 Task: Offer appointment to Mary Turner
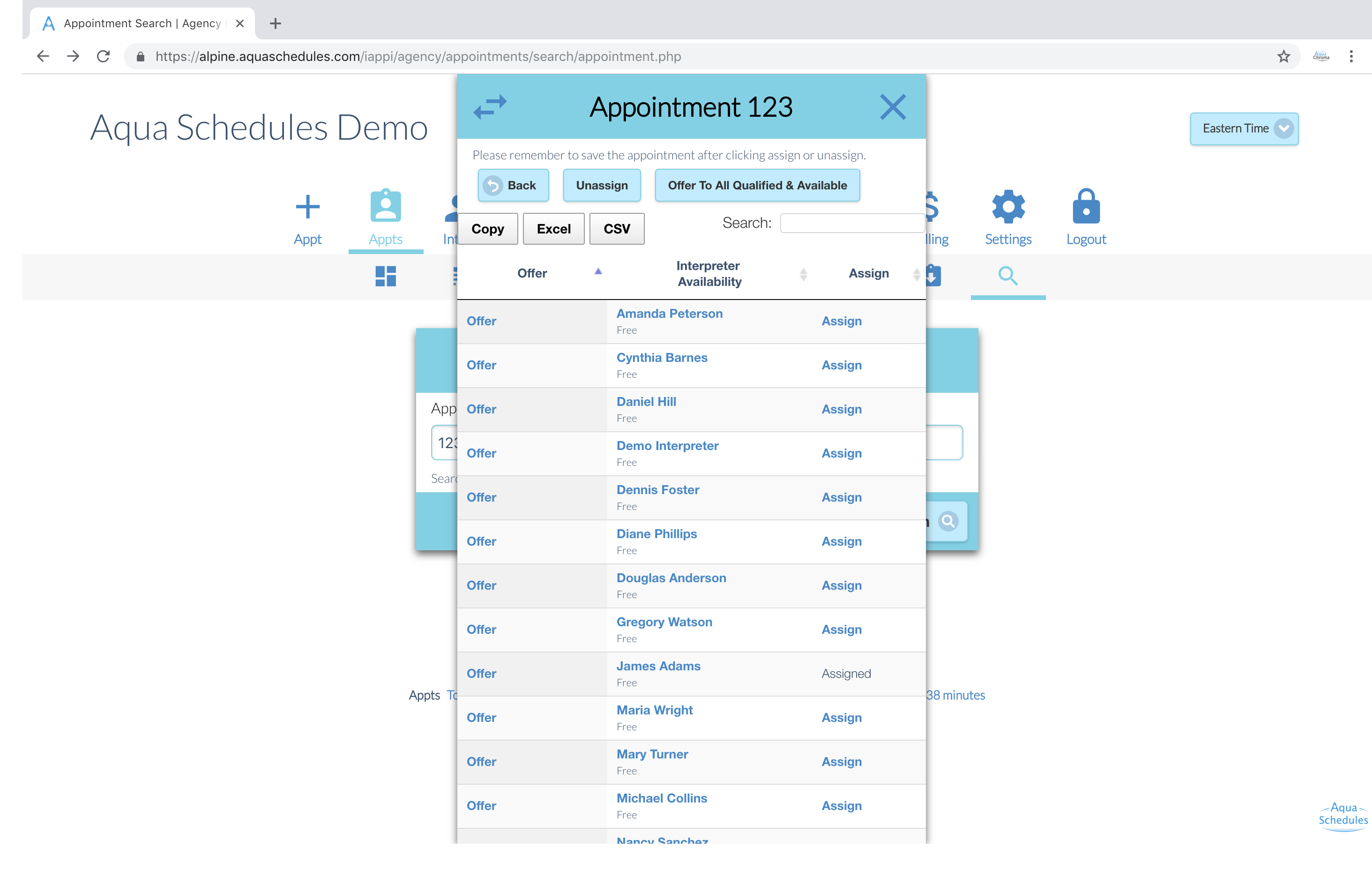[x=481, y=762]
